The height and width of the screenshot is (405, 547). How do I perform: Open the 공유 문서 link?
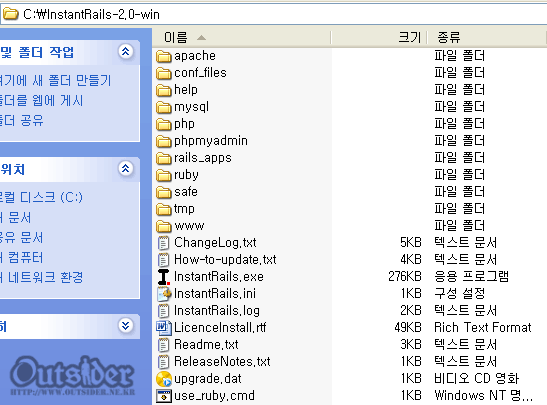coord(21,238)
